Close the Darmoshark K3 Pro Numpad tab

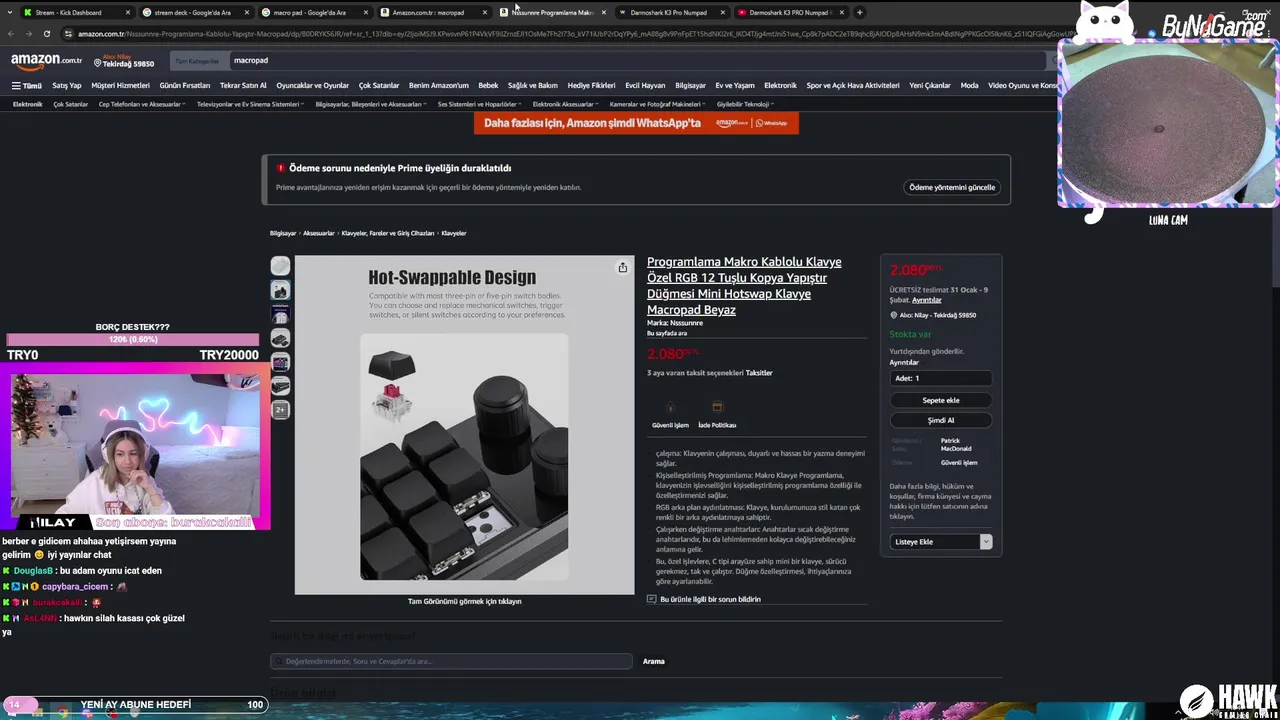click(722, 12)
